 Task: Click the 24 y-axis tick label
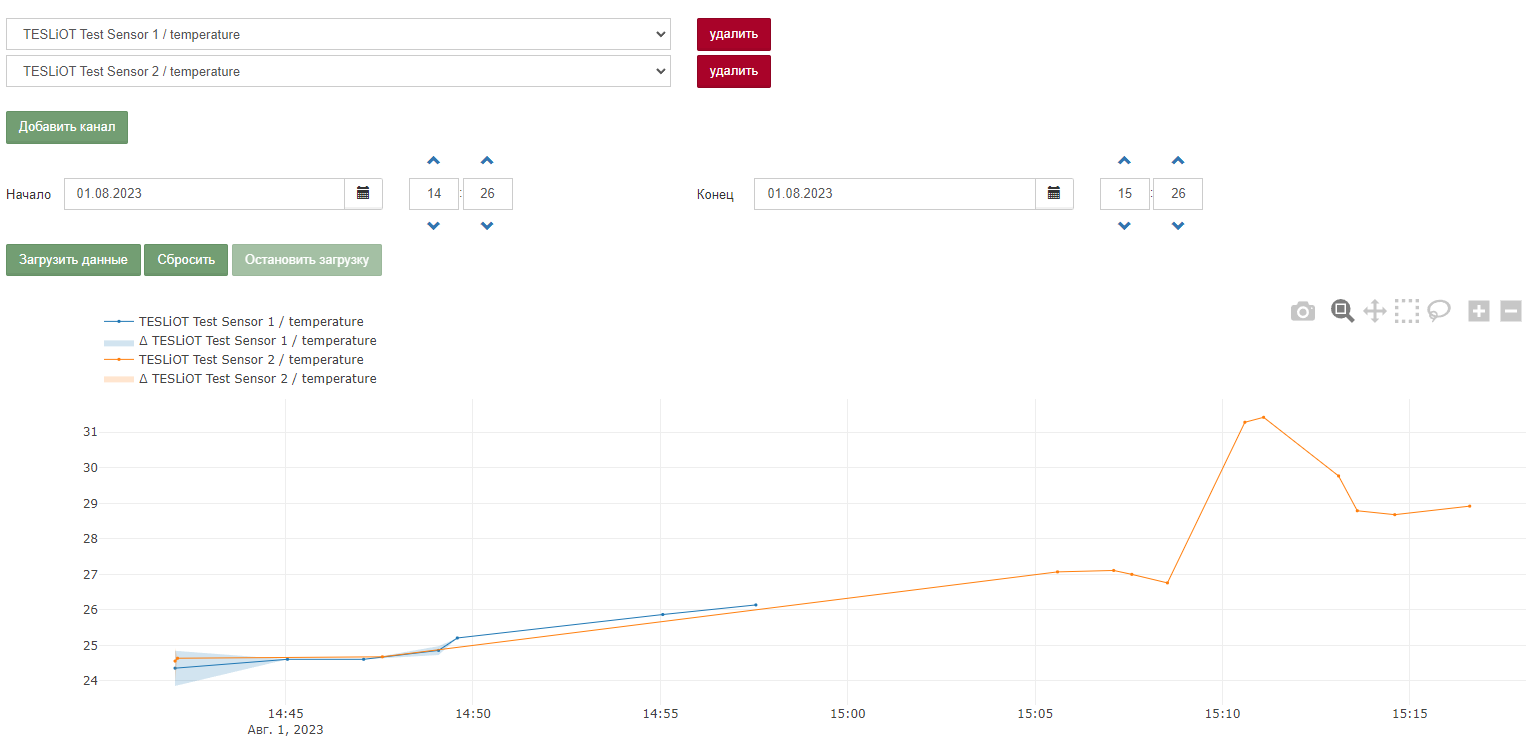tap(90, 681)
